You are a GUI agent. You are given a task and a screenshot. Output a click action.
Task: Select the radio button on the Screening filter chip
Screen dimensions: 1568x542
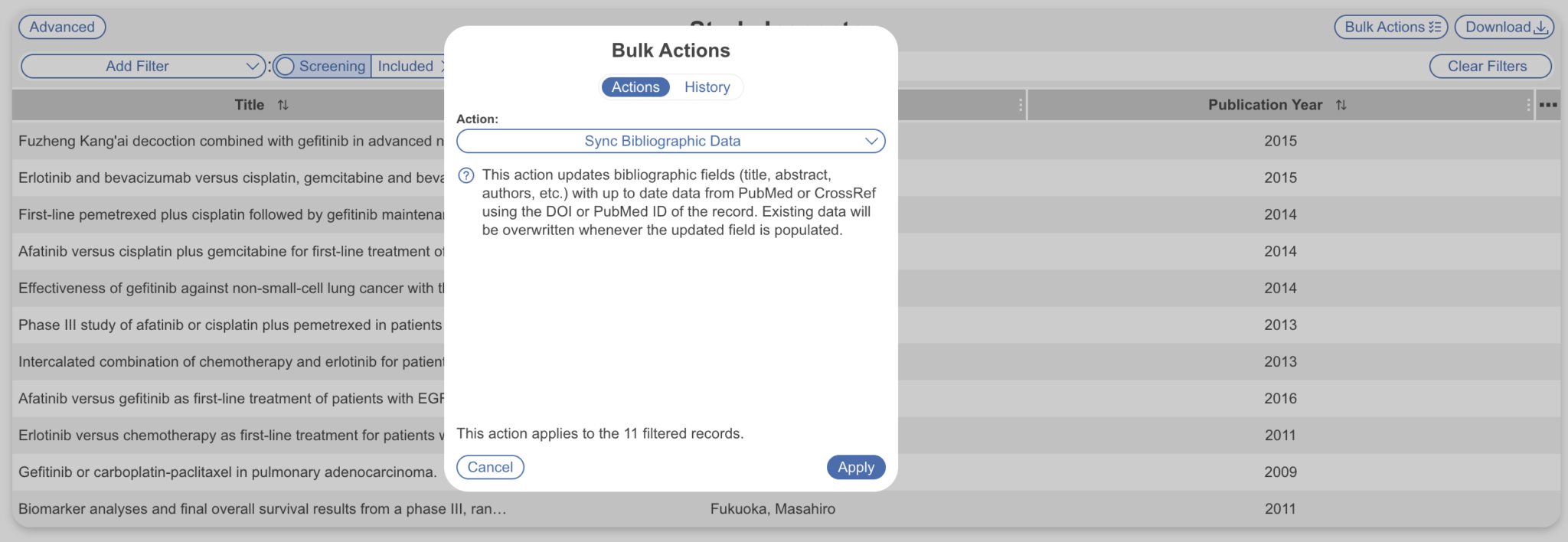tap(285, 66)
